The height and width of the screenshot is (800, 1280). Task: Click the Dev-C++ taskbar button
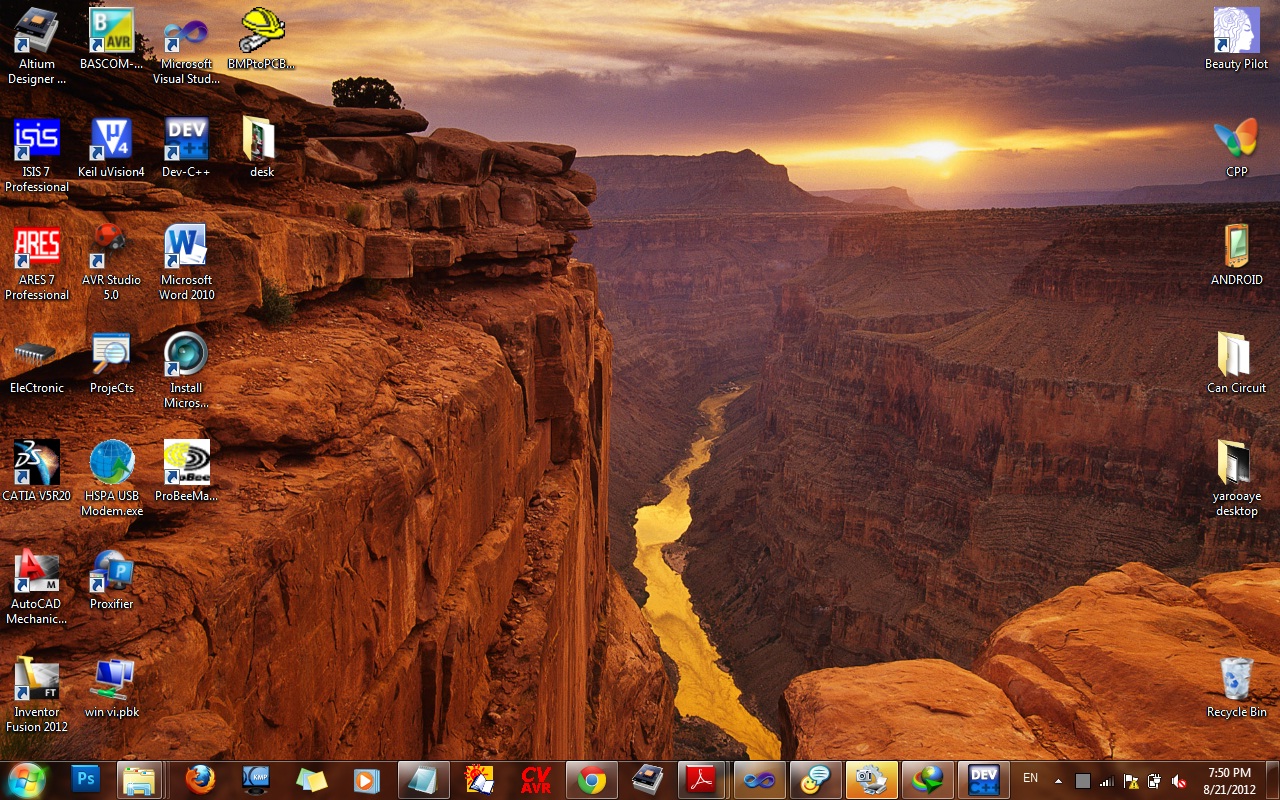(x=983, y=779)
